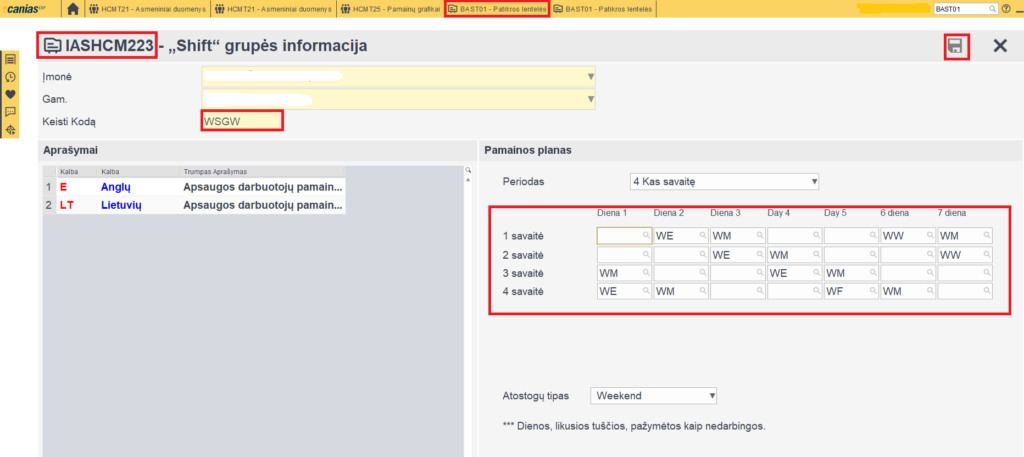Open the Atostogų tipas Weekend dropdown
Screen dimensions: 1024x457
[712, 396]
